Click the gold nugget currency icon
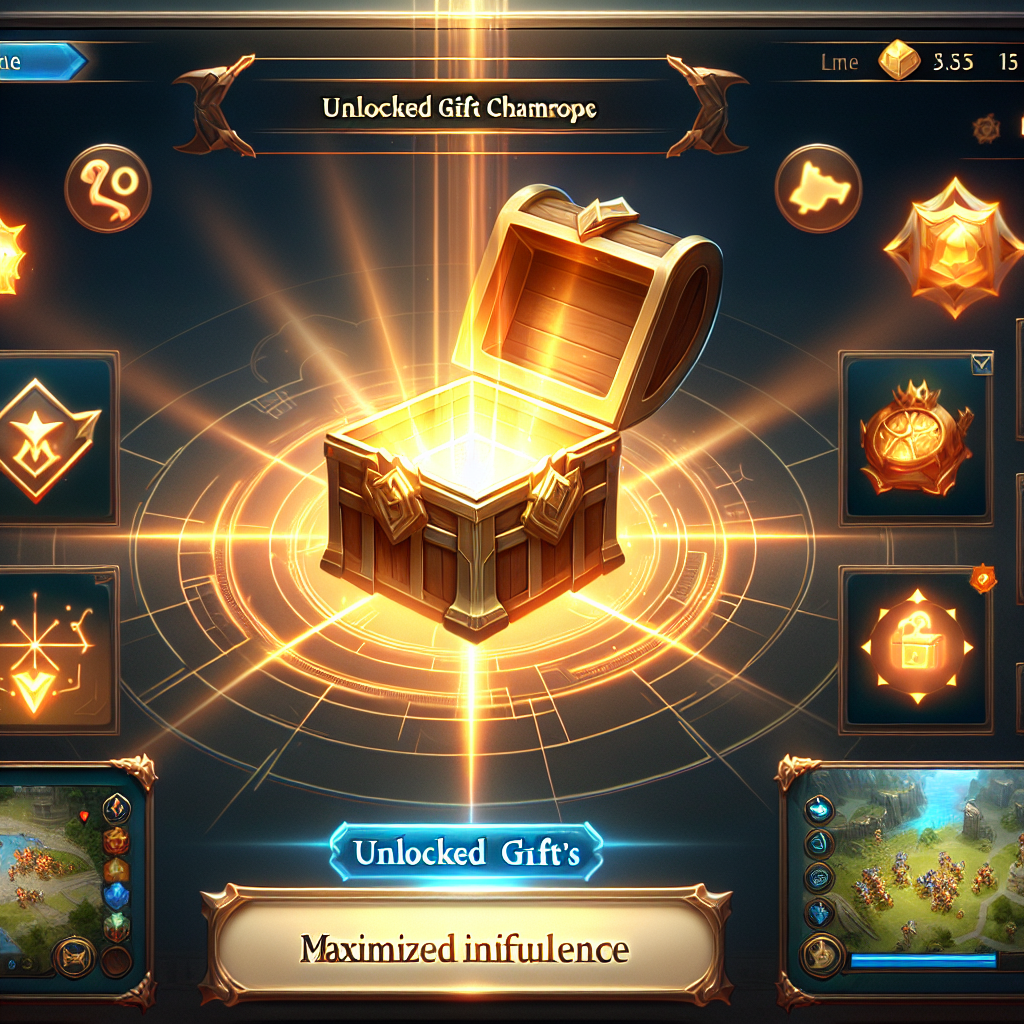This screenshot has width=1024, height=1024. pyautogui.click(x=899, y=60)
